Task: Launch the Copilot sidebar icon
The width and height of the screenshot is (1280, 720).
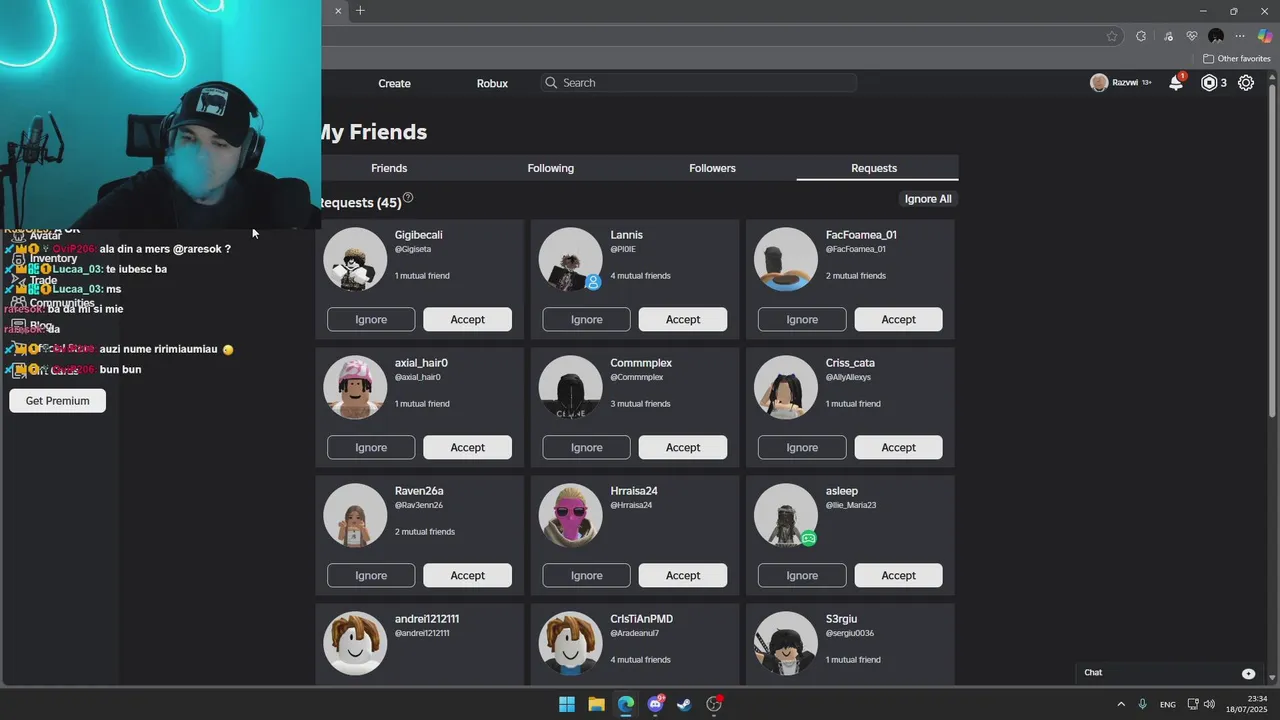Action: coord(1265,36)
